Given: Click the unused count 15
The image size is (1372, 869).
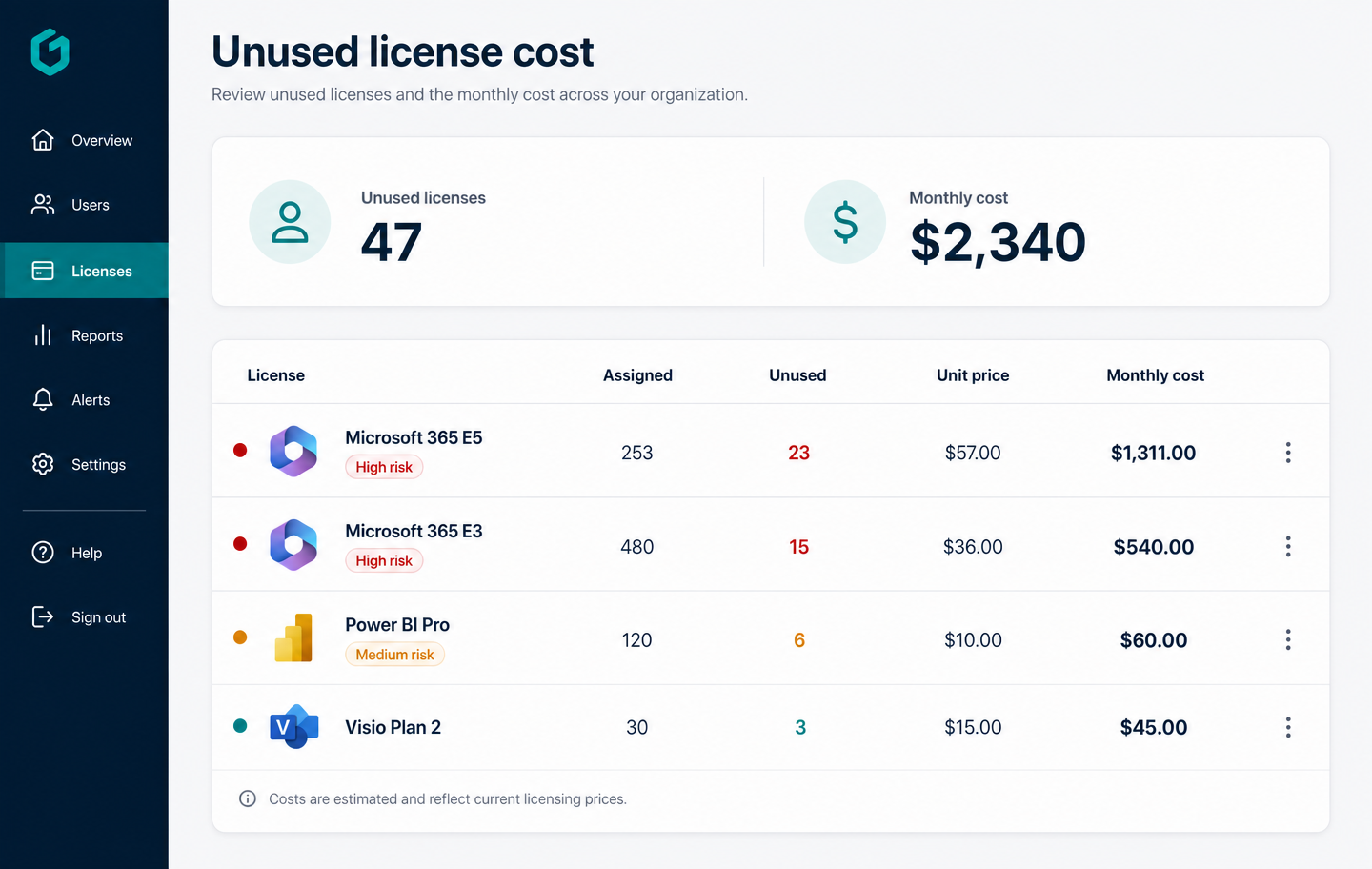Looking at the screenshot, I should point(798,547).
